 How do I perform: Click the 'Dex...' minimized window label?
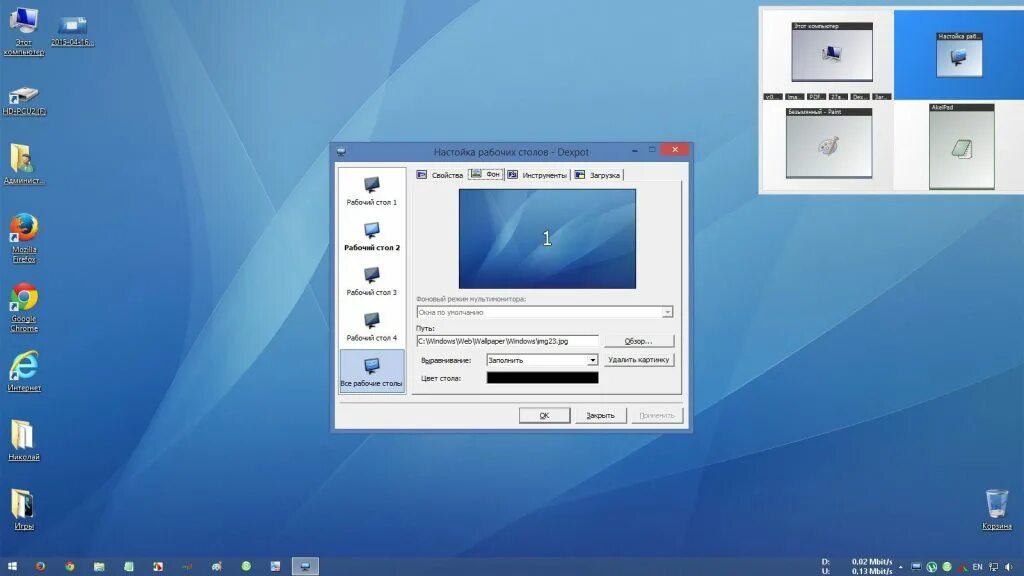(860, 97)
